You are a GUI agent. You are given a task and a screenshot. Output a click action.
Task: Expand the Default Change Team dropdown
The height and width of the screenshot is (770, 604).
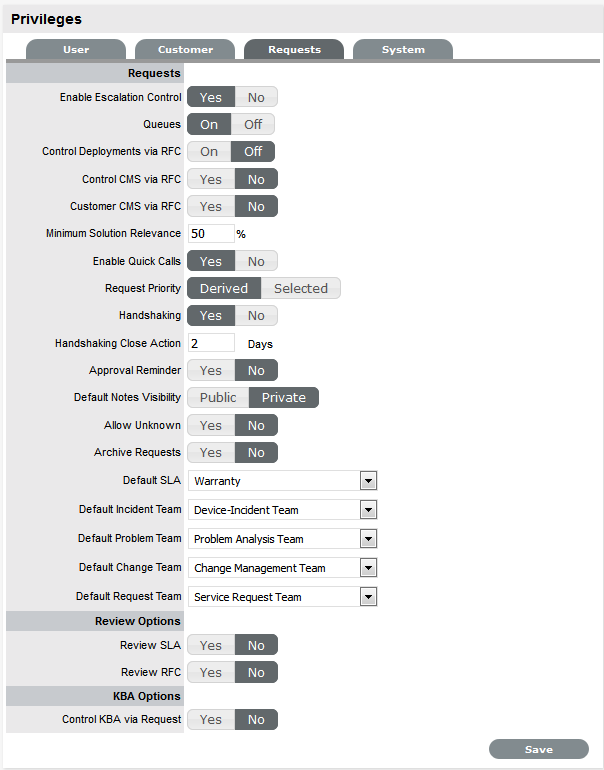(x=369, y=568)
